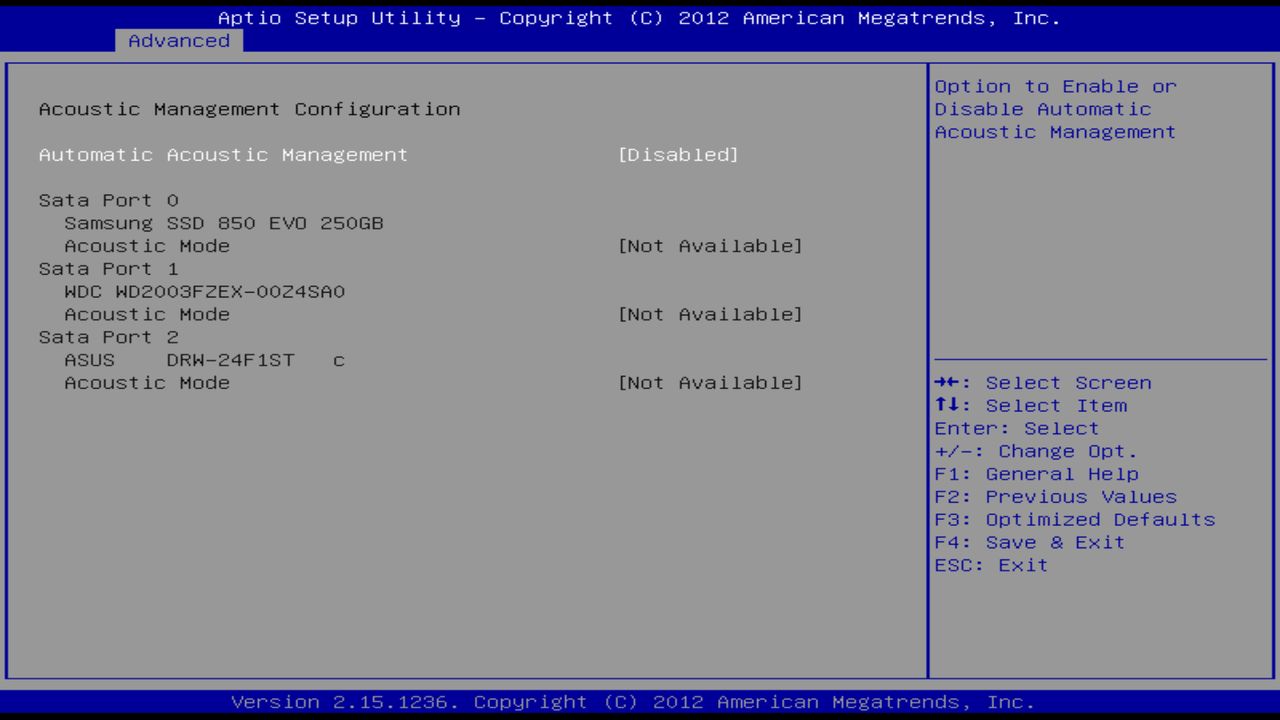The width and height of the screenshot is (1280, 720).
Task: Click the Select Screen navigation hint
Action: tap(1041, 382)
